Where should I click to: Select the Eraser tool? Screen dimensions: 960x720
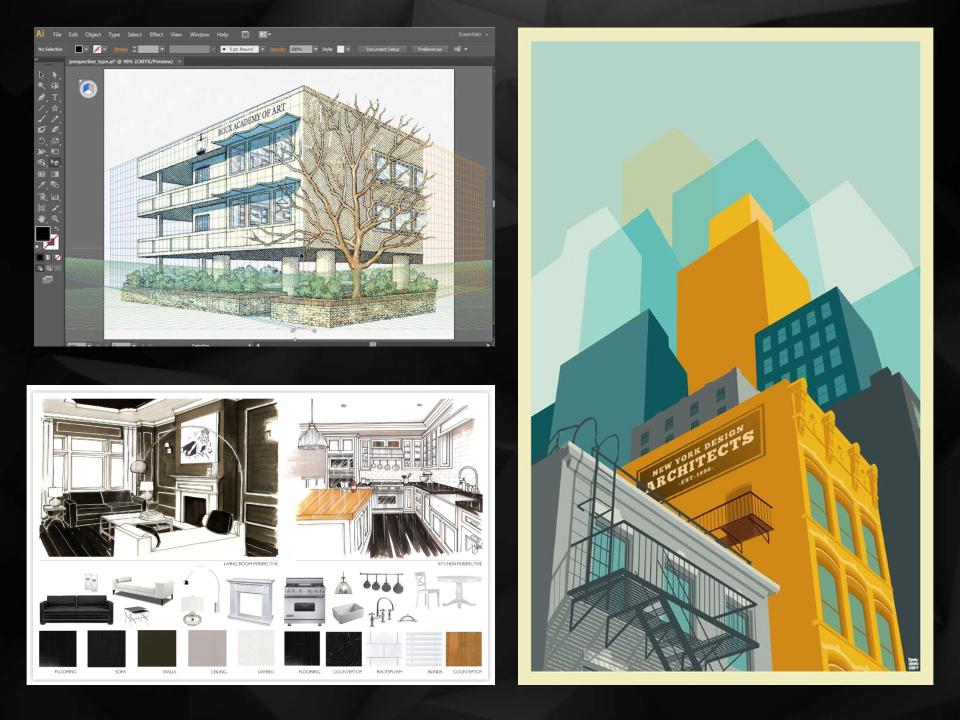point(55,130)
